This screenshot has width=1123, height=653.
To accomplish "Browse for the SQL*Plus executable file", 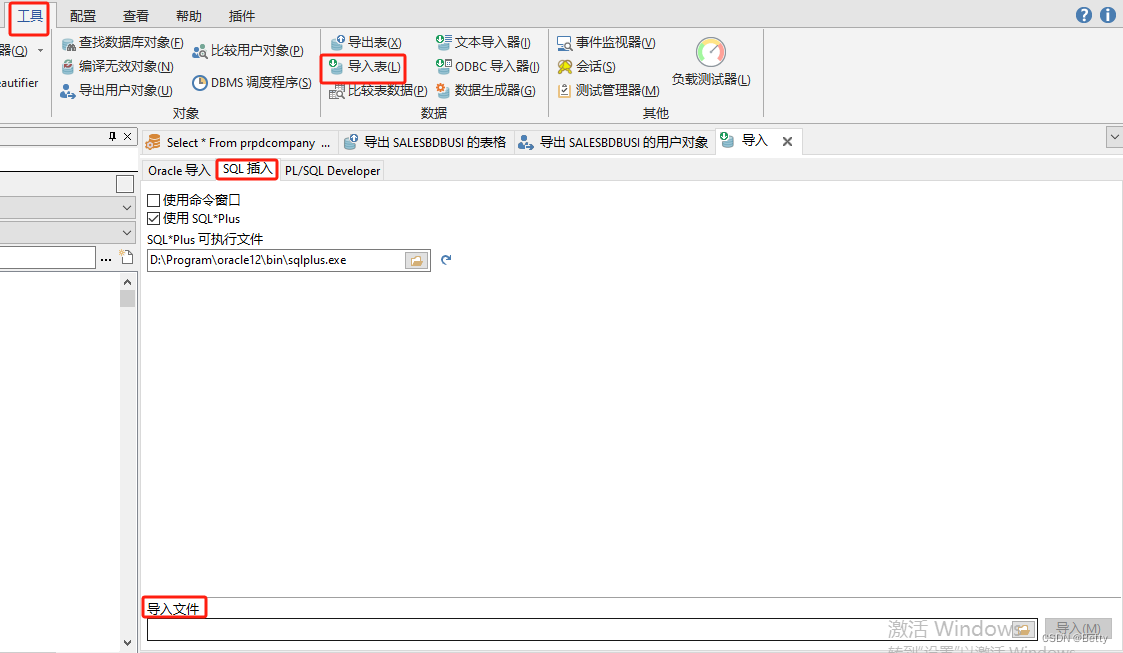I will tap(416, 258).
